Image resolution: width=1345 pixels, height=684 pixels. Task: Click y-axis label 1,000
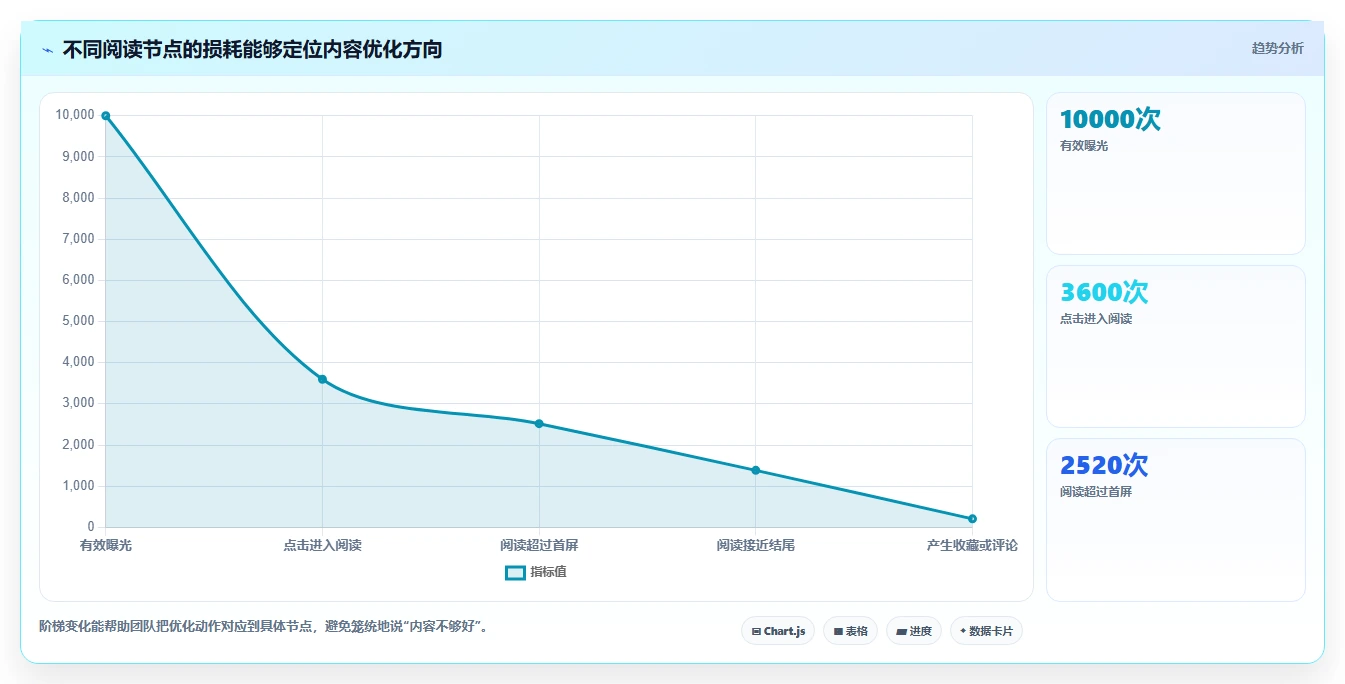[78, 486]
